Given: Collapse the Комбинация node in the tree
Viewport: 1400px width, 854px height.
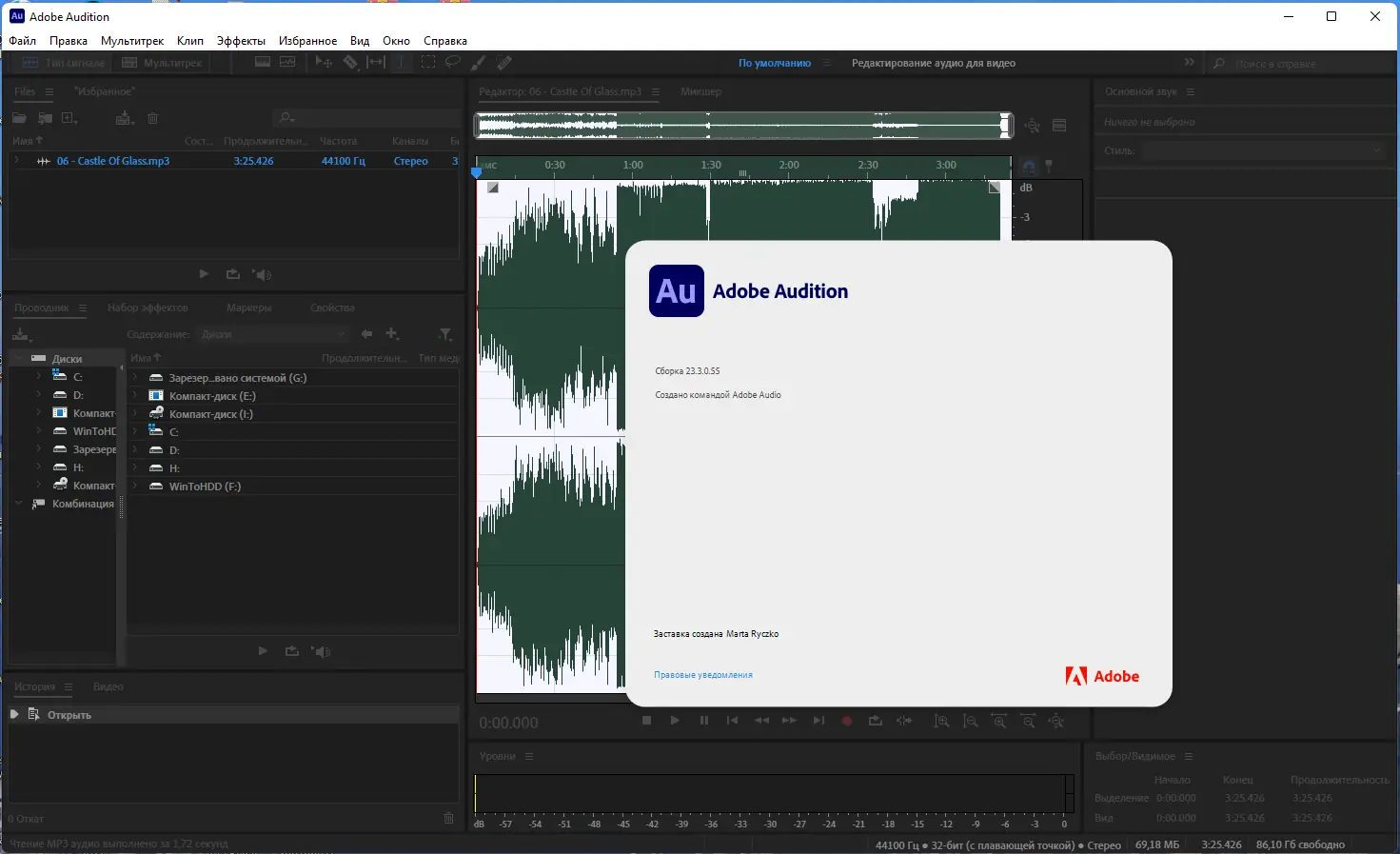Looking at the screenshot, I should coord(17,503).
